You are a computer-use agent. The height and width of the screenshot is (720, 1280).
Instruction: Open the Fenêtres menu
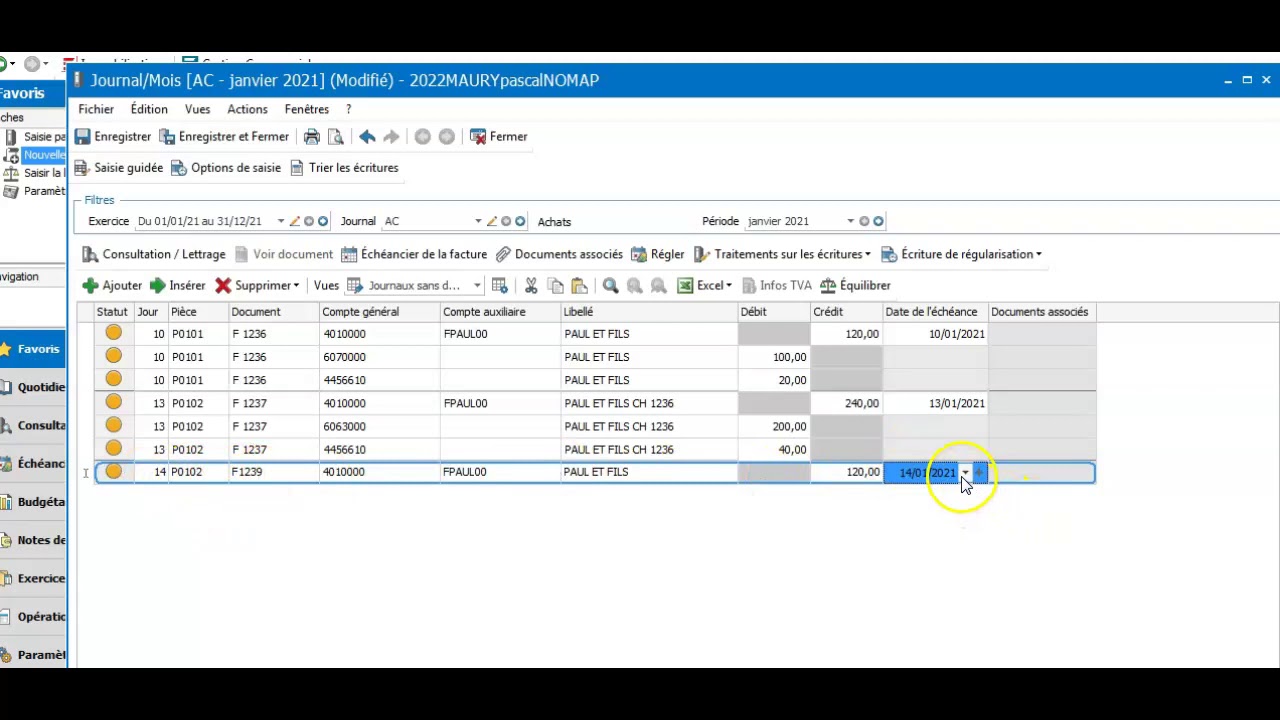point(307,109)
